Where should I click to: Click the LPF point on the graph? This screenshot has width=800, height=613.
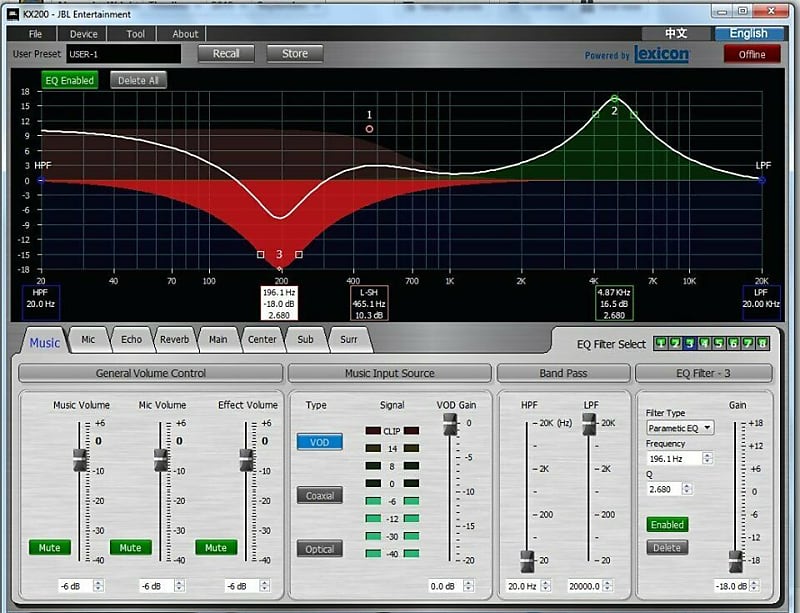point(762,180)
